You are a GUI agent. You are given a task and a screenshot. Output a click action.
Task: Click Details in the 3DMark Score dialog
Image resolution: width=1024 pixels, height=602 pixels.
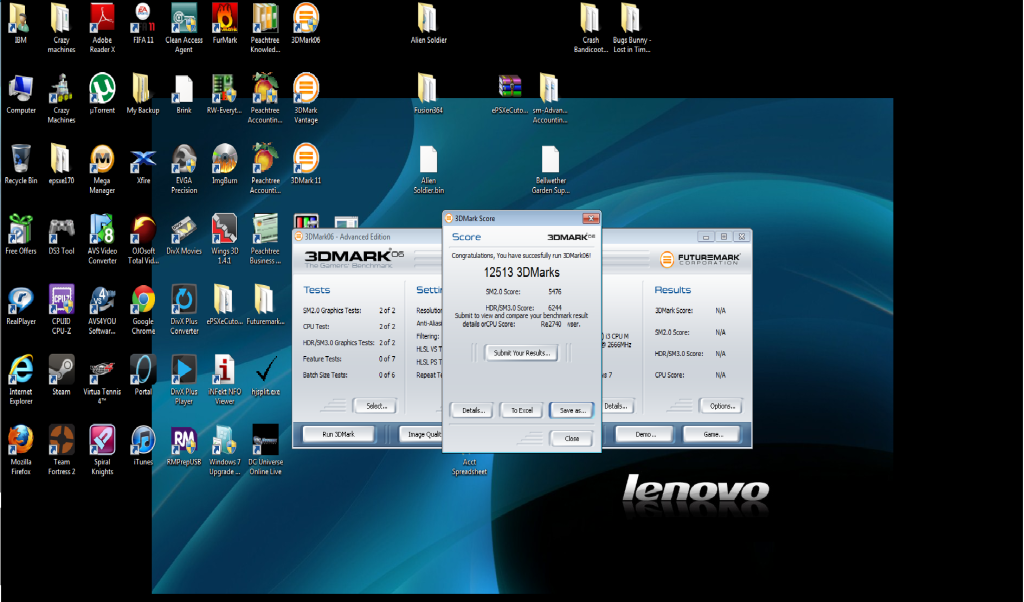(473, 411)
